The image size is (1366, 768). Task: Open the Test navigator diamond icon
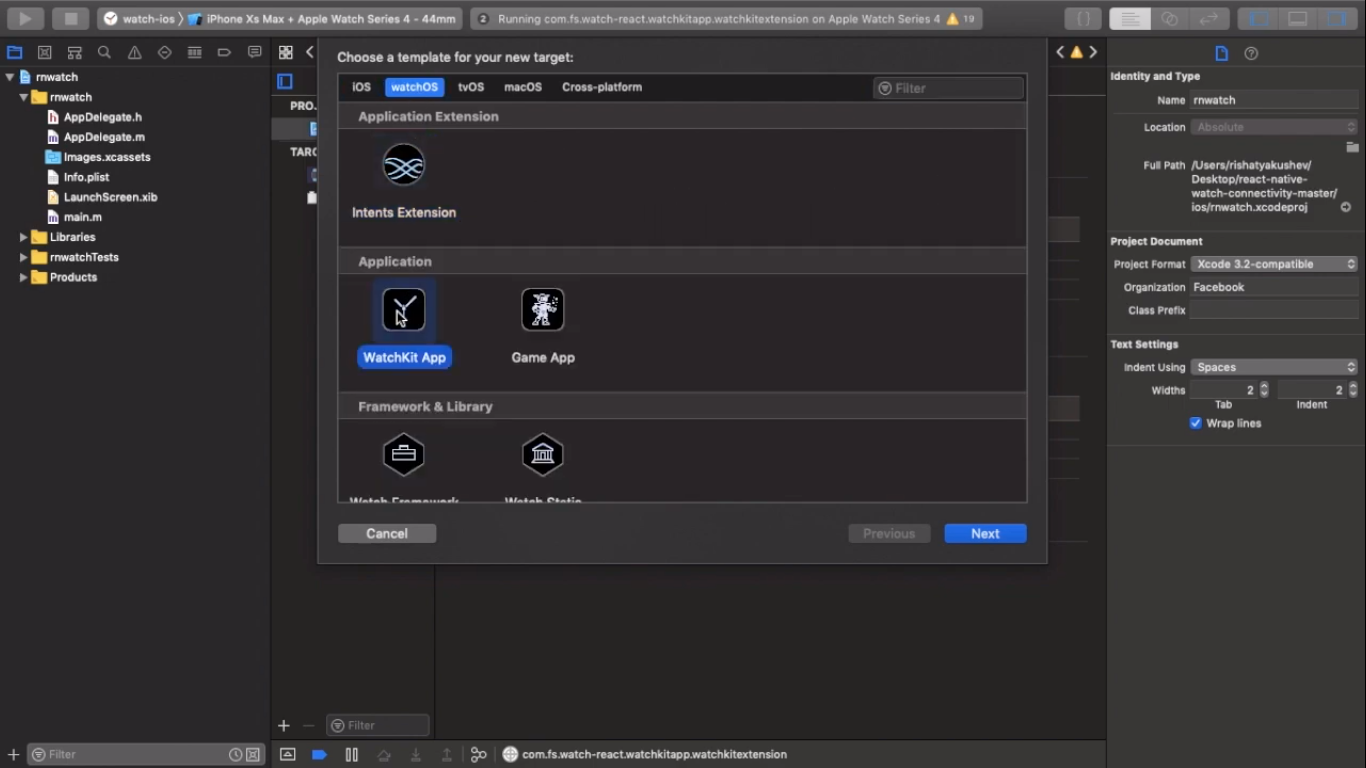(164, 52)
